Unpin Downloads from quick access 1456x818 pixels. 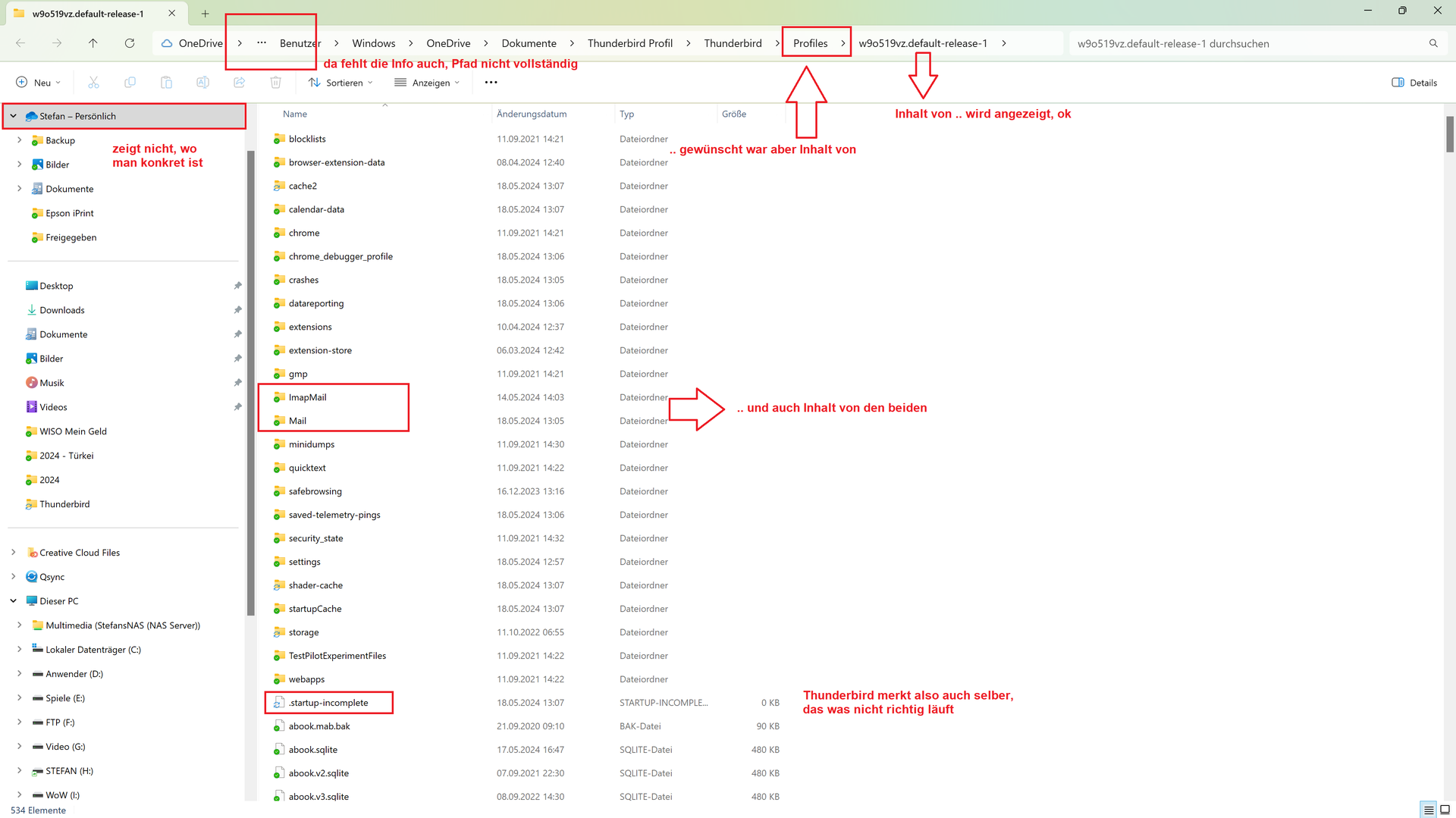tap(237, 310)
